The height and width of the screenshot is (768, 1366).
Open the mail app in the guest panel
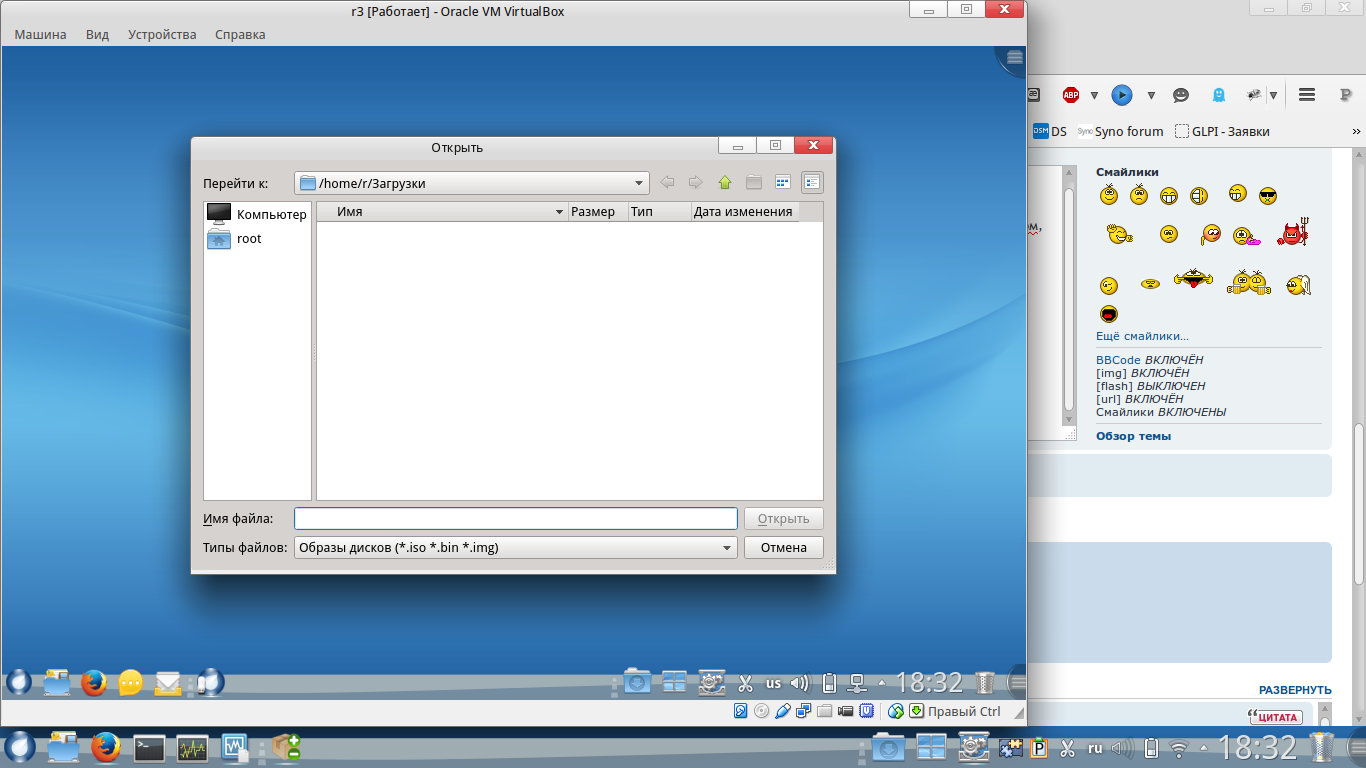[x=168, y=684]
